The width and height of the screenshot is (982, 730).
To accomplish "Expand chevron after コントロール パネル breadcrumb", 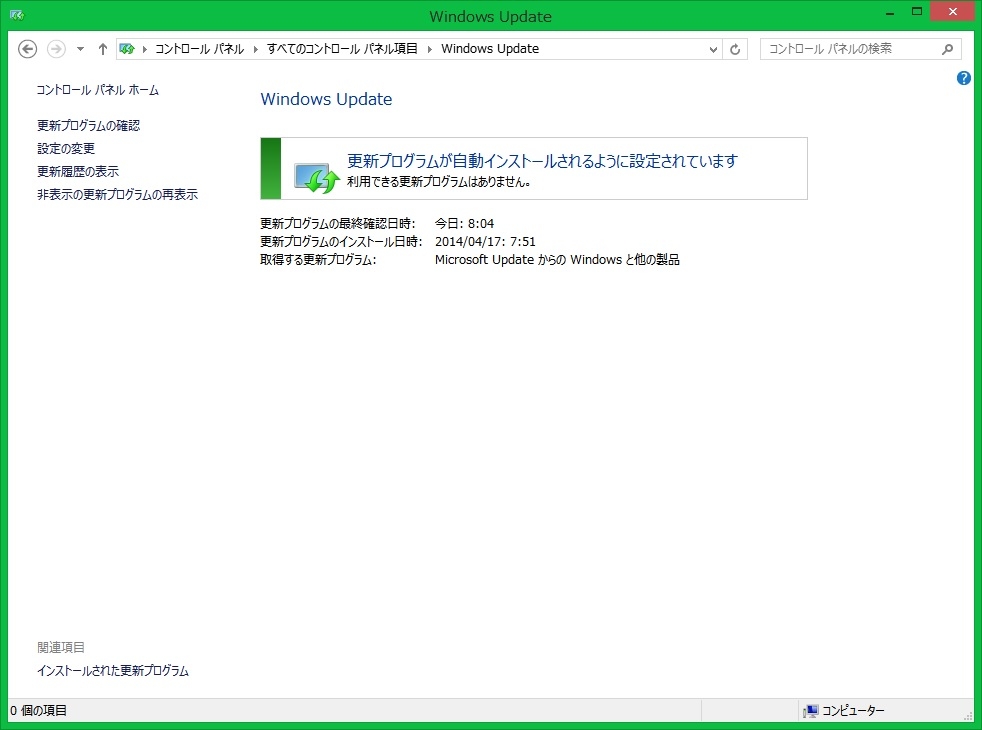I will pos(256,49).
